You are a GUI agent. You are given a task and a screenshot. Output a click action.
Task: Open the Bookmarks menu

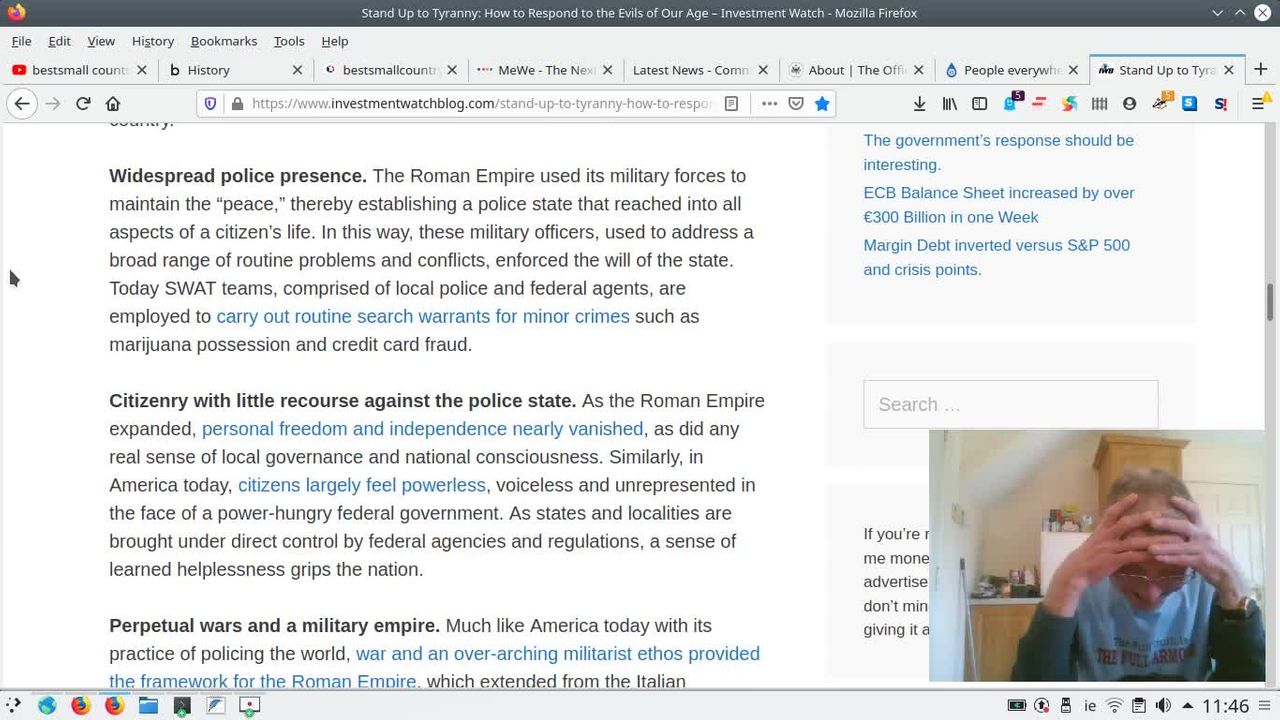tap(223, 41)
